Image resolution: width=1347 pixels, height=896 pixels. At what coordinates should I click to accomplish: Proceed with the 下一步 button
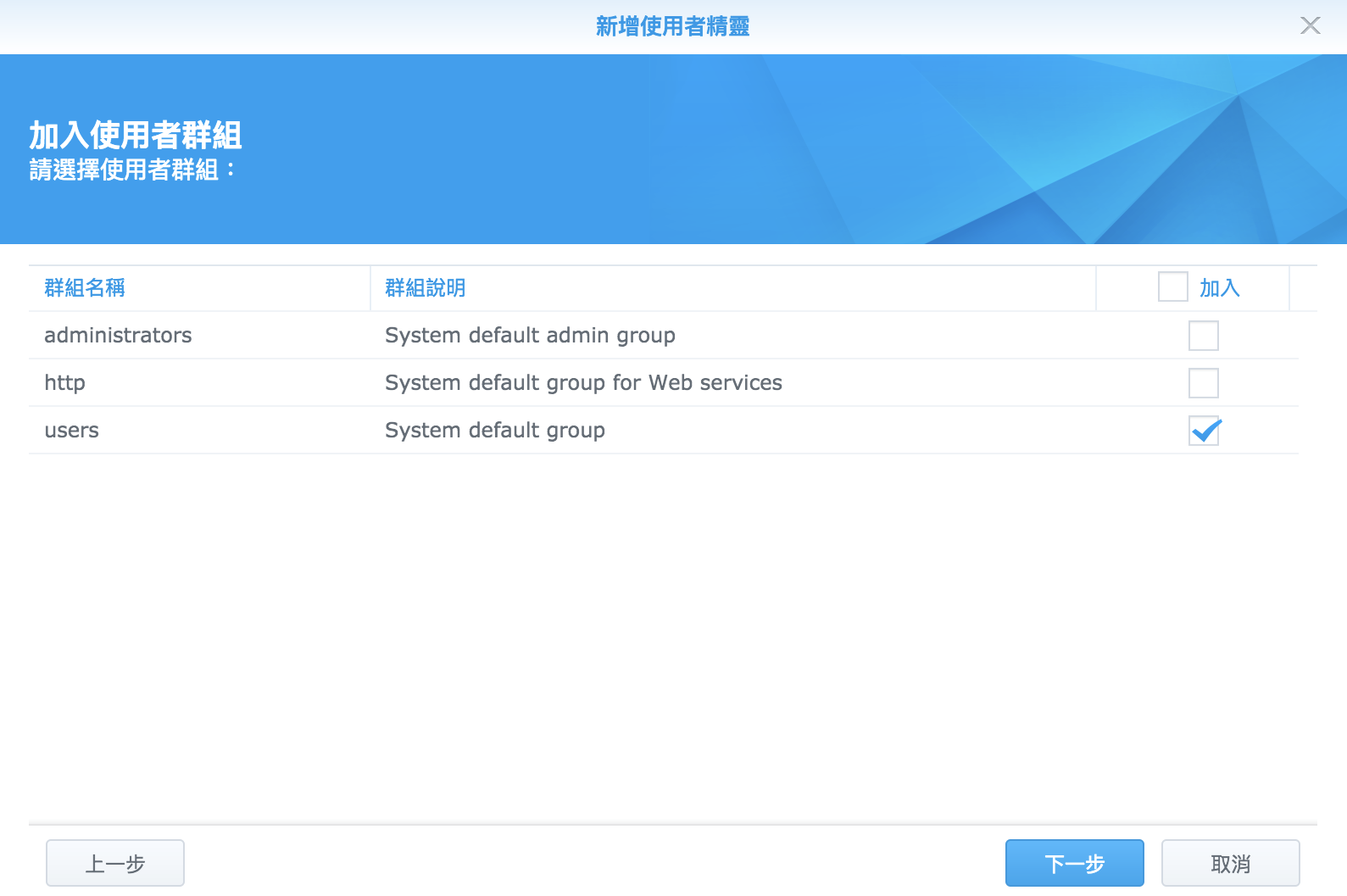(x=1074, y=863)
